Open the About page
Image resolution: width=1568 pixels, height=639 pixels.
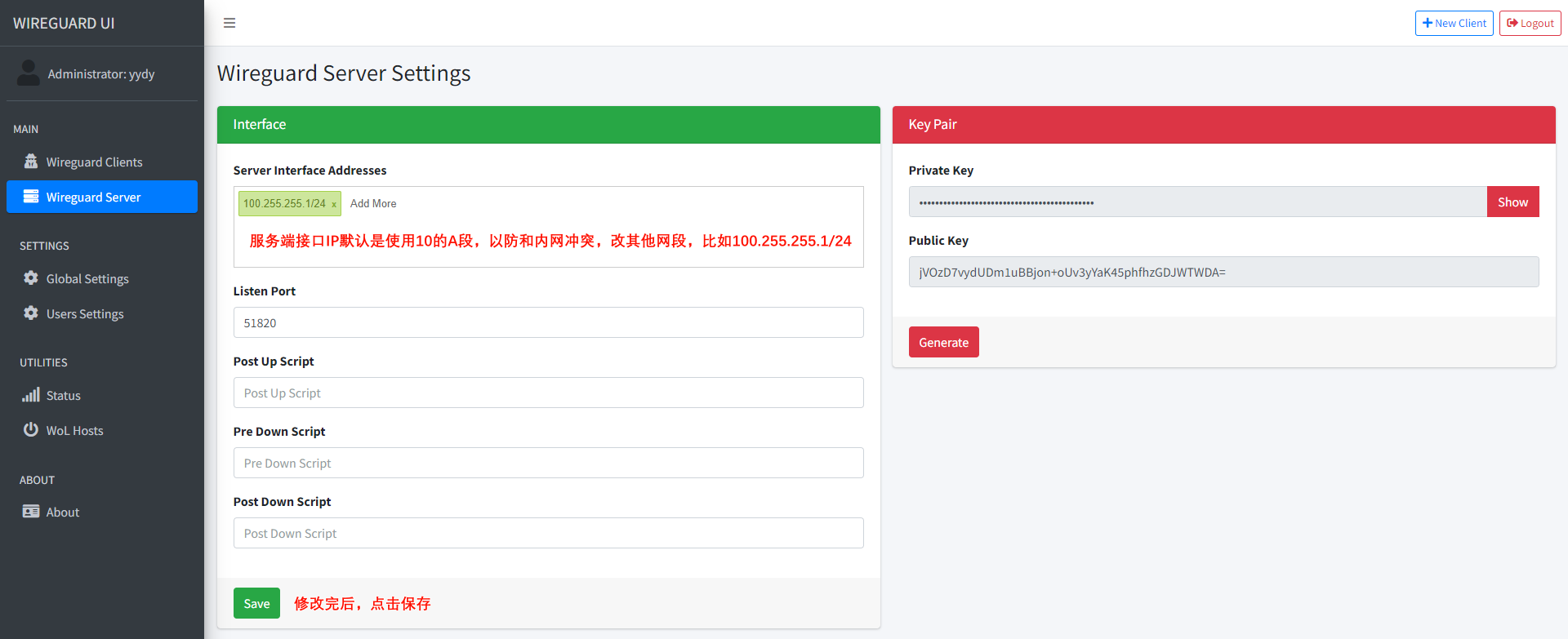point(102,512)
